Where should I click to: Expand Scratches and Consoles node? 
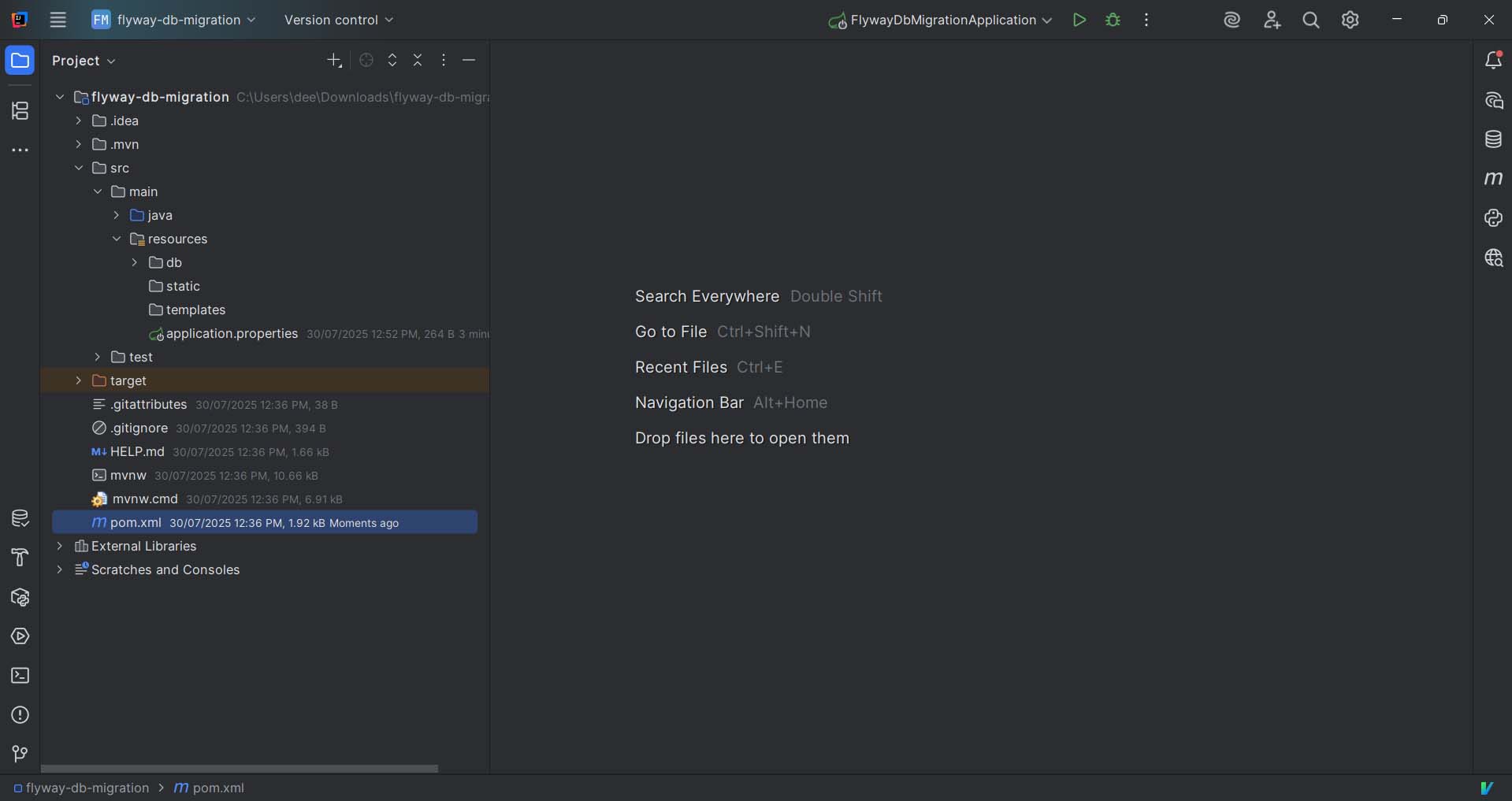pos(60,569)
